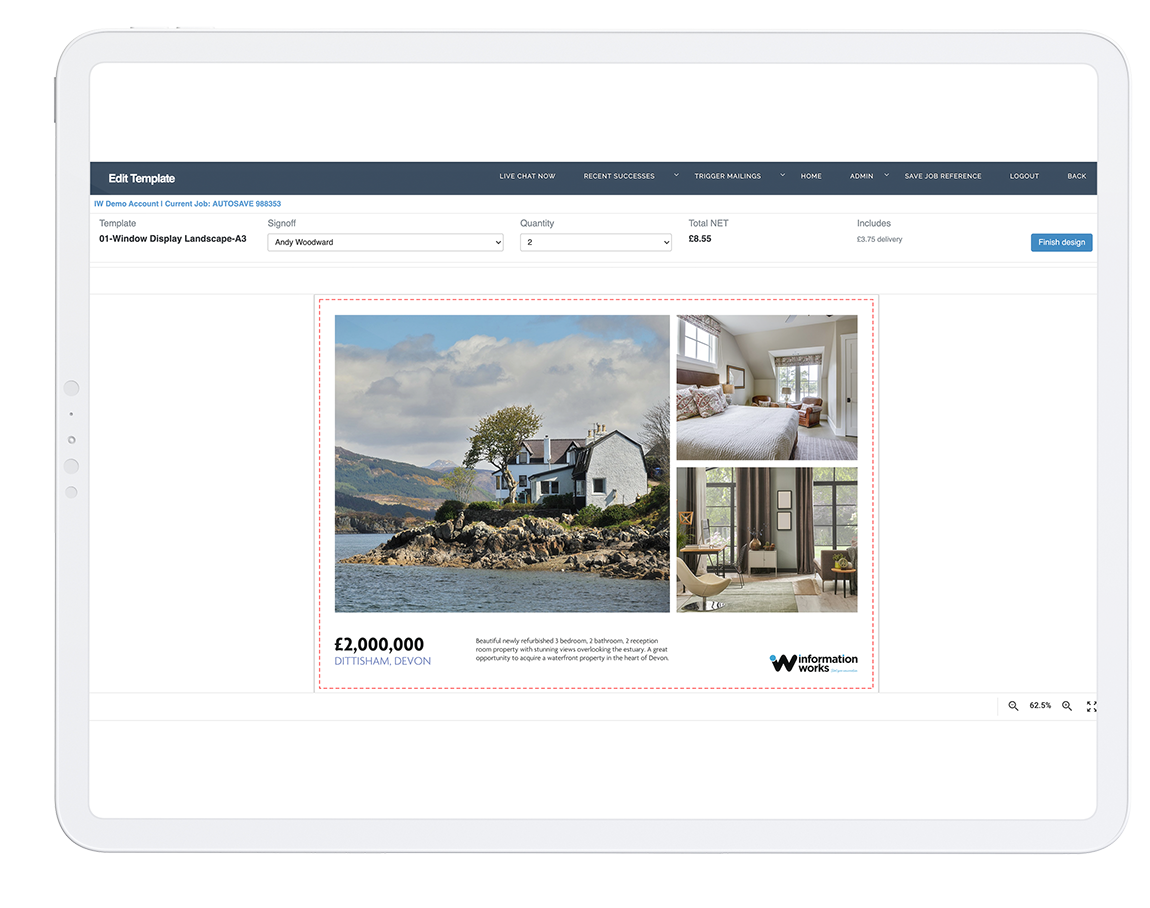1150x908 pixels.
Task: Go Back from the navigation bar
Action: (x=1076, y=176)
